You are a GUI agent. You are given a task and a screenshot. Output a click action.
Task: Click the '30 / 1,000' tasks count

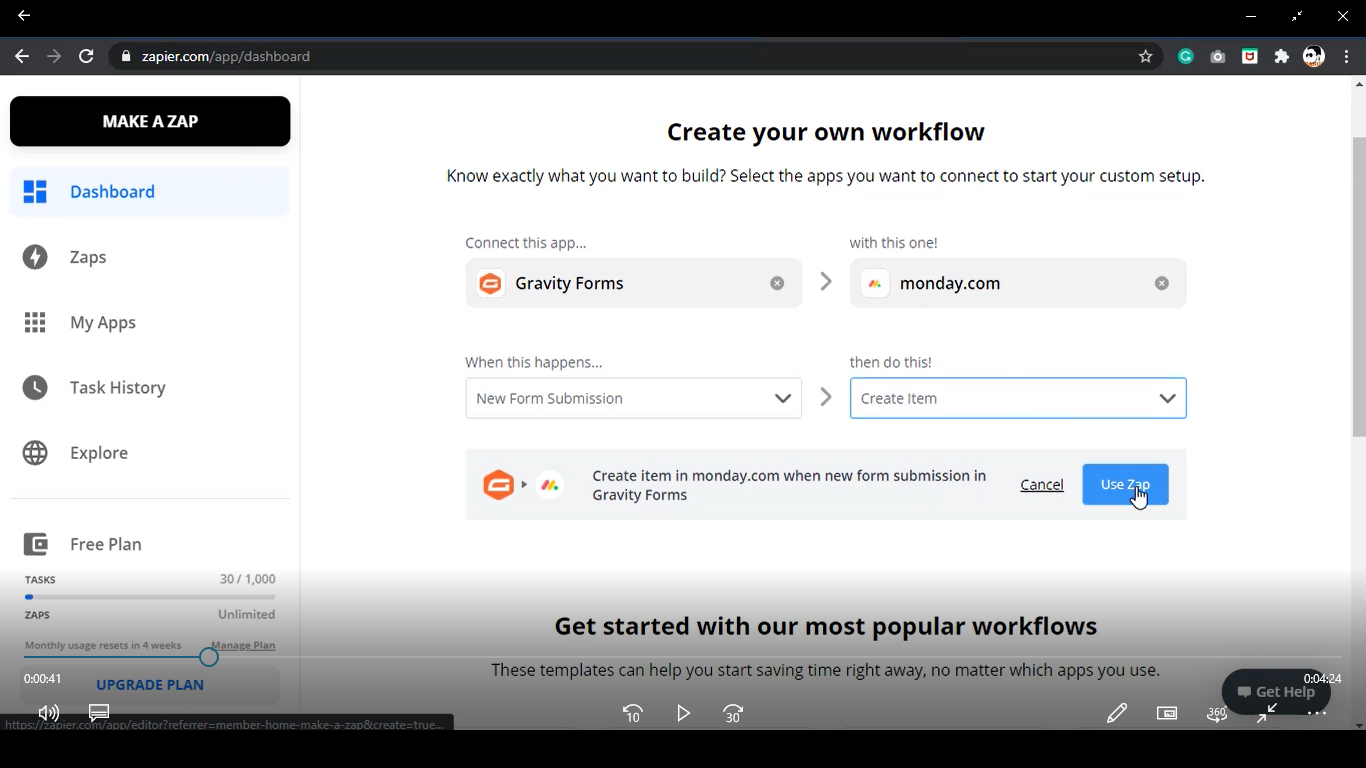(x=247, y=579)
